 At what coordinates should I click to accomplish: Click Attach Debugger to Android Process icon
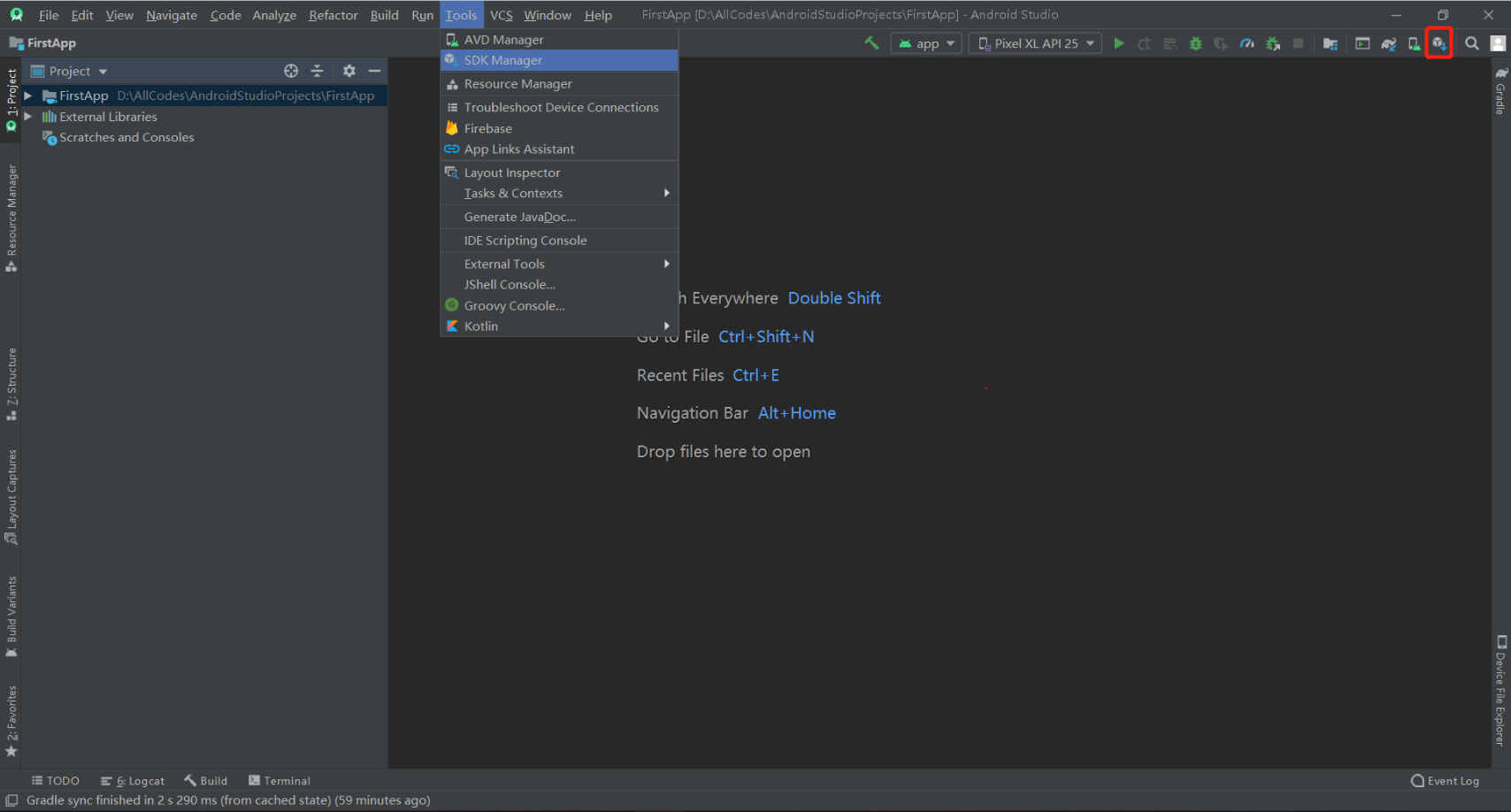(x=1273, y=43)
